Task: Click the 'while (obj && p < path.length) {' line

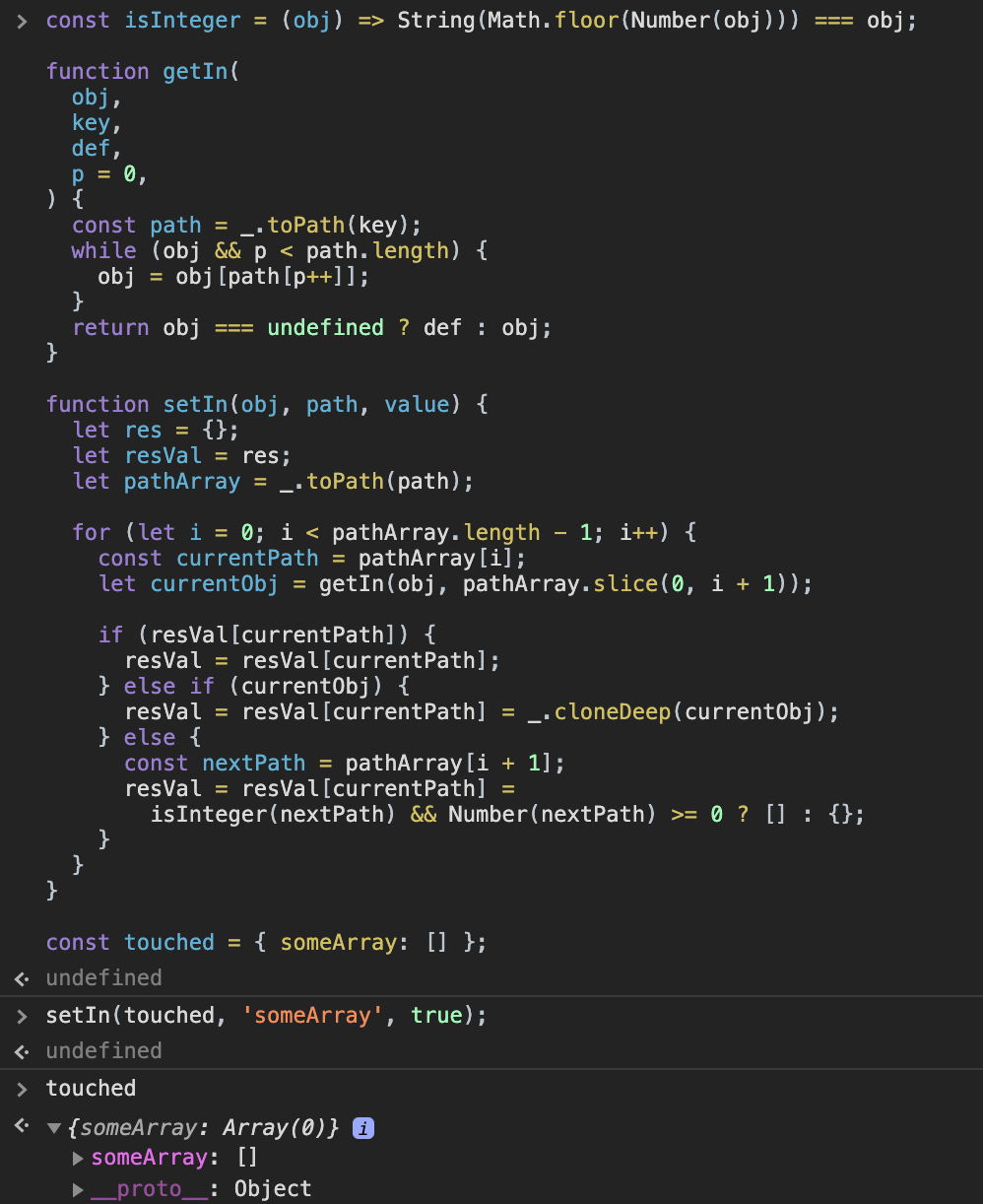Action: coord(280,250)
